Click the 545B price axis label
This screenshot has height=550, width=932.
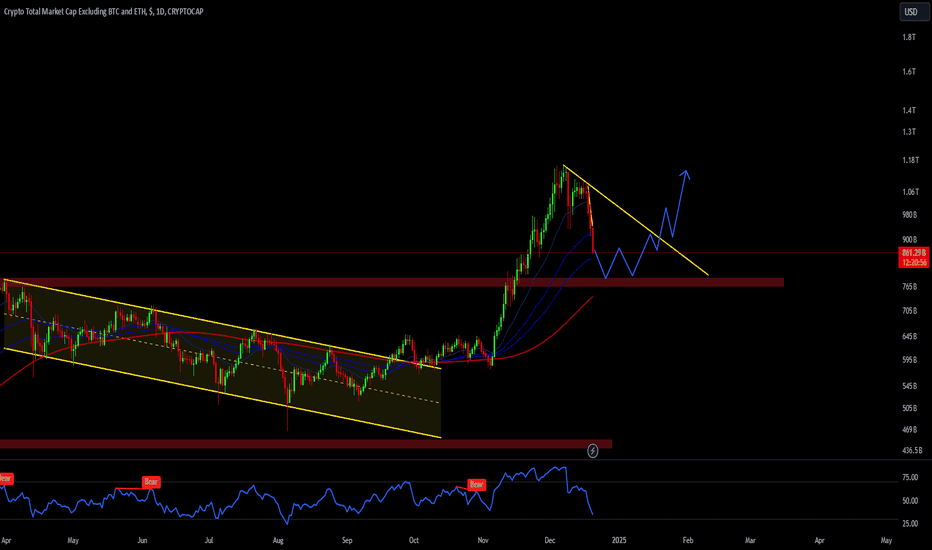pos(909,386)
